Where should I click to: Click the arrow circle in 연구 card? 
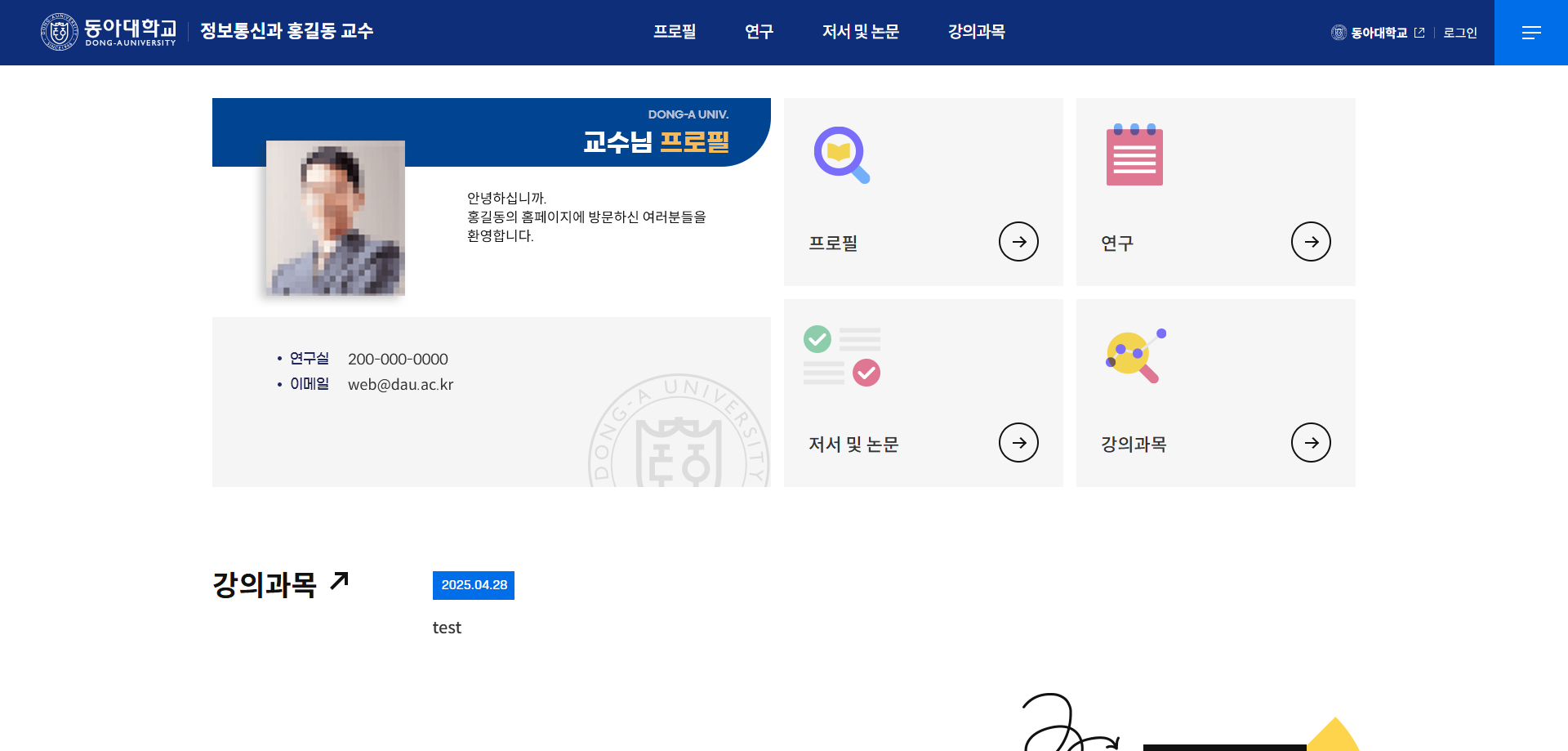[x=1311, y=242]
